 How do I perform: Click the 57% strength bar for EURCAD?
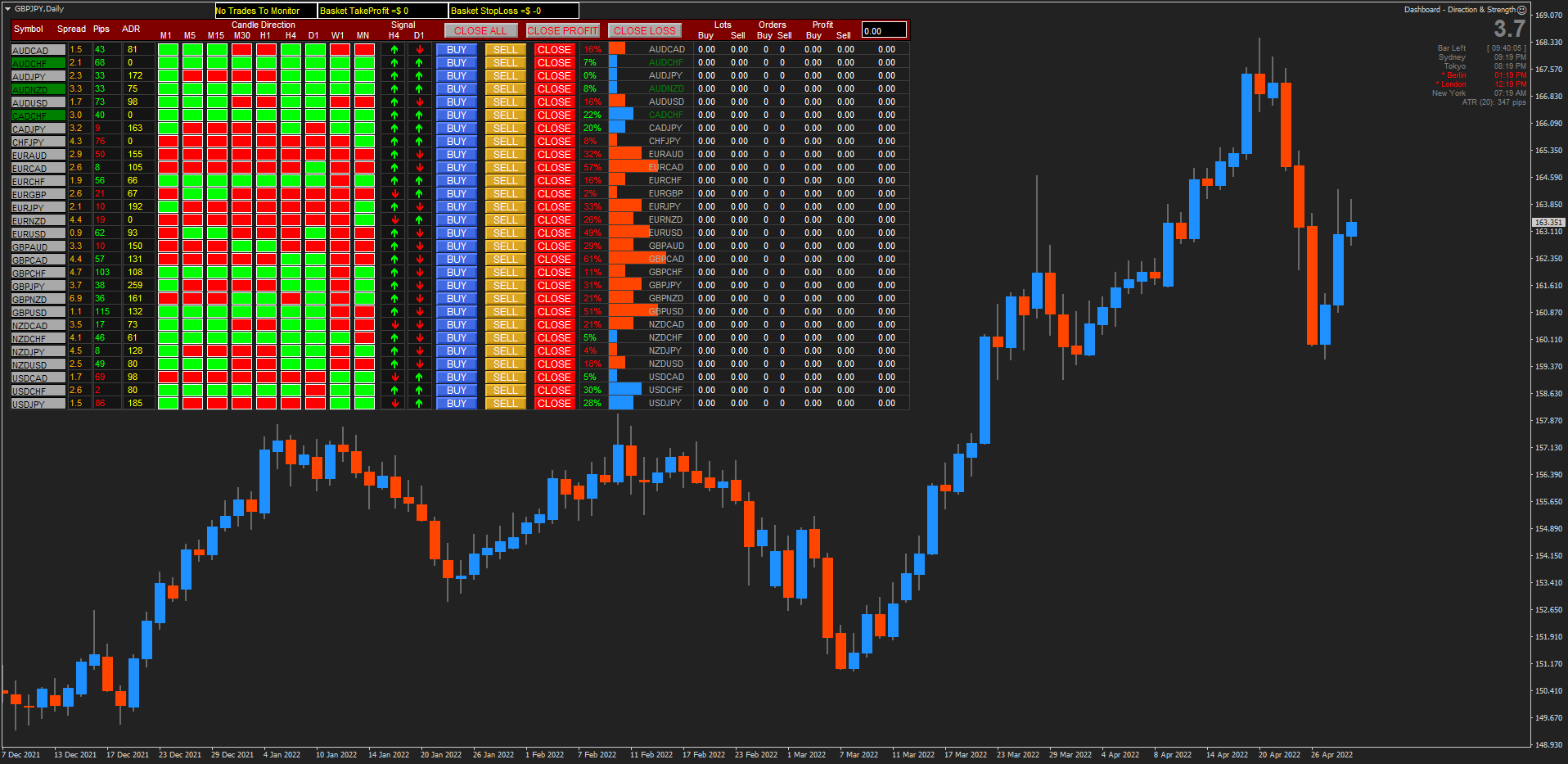[633, 168]
